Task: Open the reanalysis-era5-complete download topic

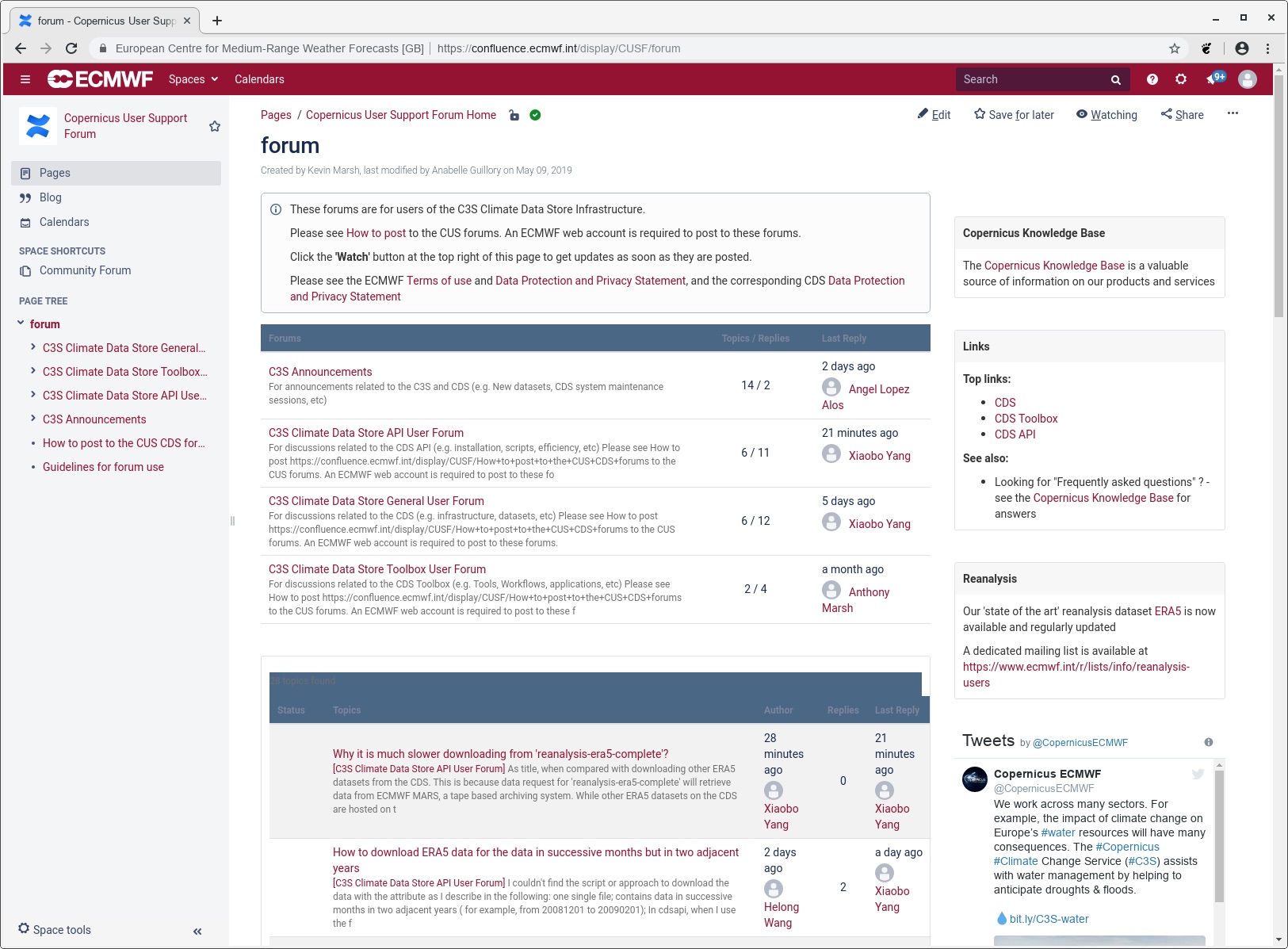Action: (500, 754)
